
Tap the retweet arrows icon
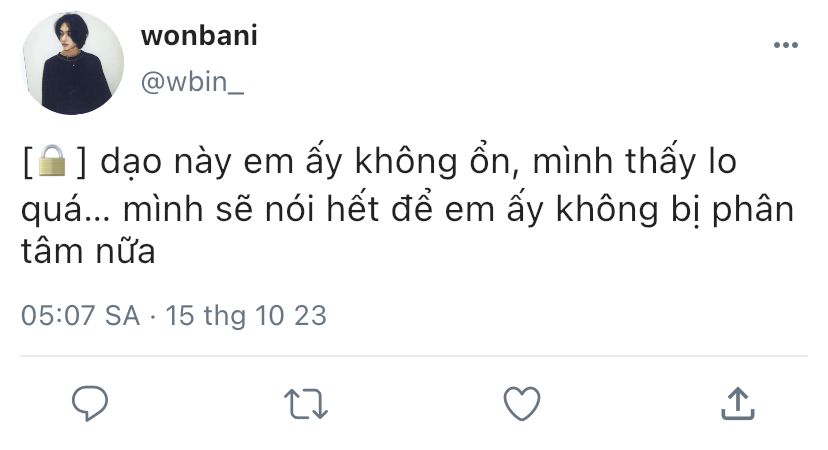pyautogui.click(x=306, y=404)
